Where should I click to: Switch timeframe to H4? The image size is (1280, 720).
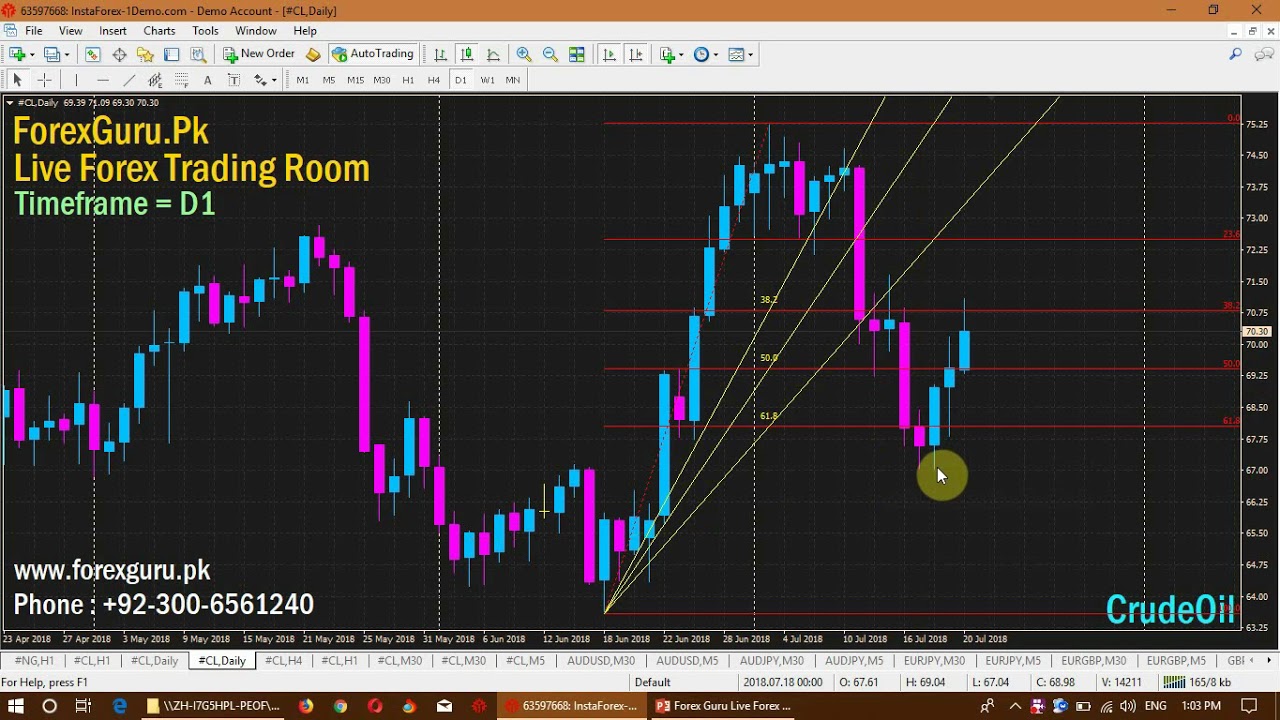pyautogui.click(x=434, y=80)
